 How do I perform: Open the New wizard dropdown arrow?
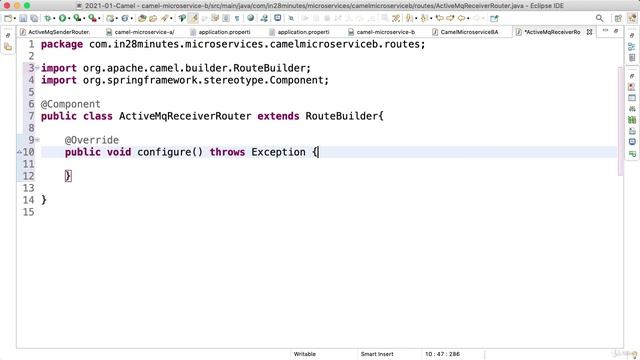pos(15,18)
